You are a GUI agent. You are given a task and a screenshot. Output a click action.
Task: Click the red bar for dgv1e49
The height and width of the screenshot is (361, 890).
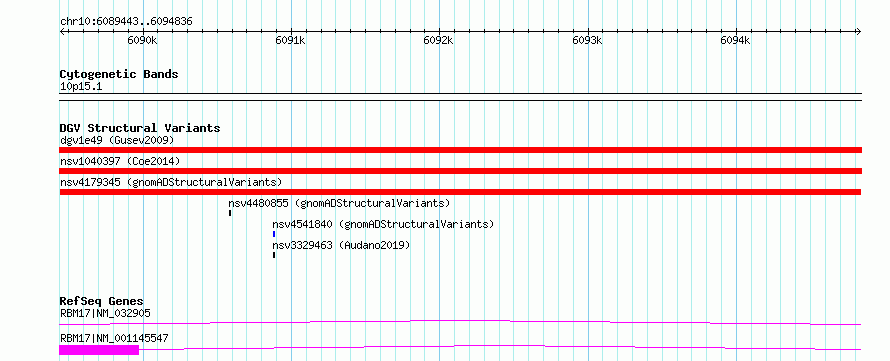460,150
